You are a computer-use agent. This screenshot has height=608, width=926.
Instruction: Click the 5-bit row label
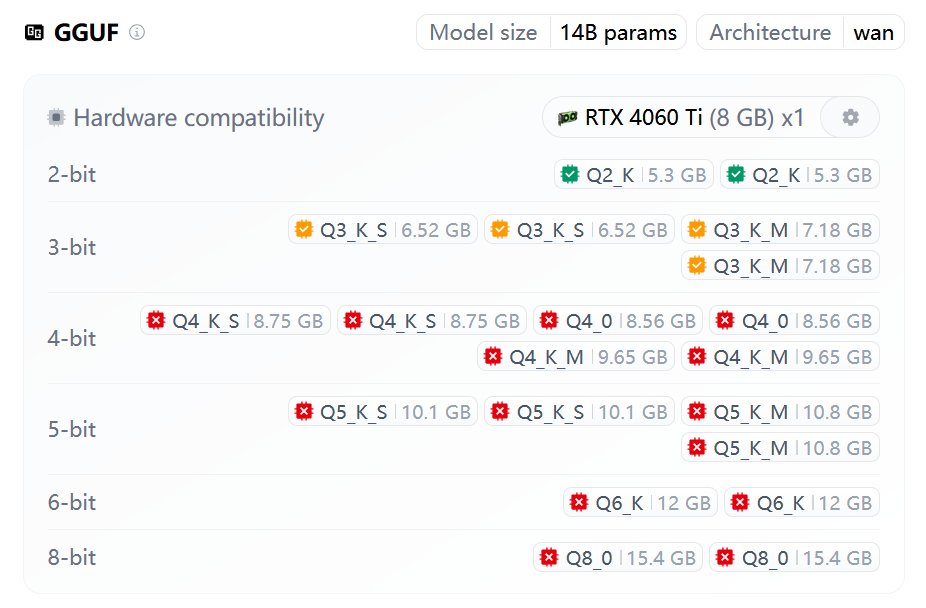(x=71, y=429)
